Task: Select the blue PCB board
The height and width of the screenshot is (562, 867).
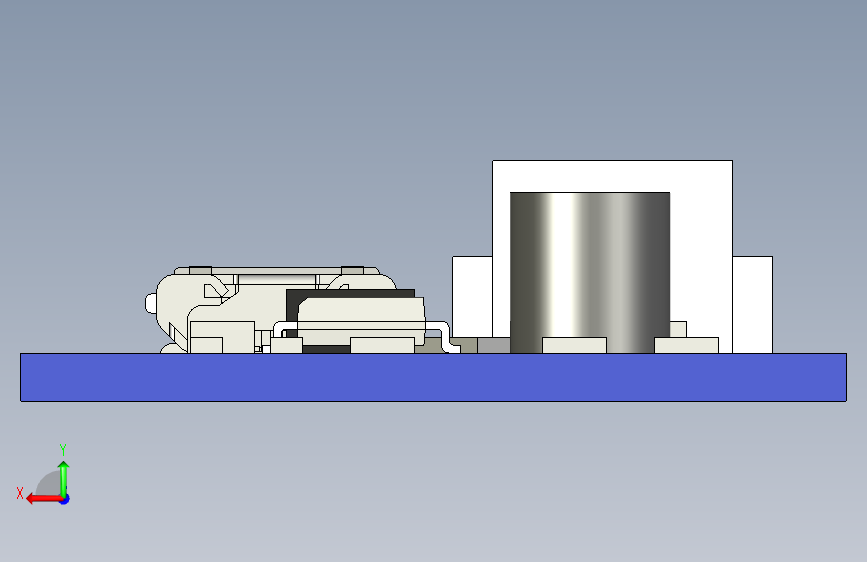Action: (433, 377)
